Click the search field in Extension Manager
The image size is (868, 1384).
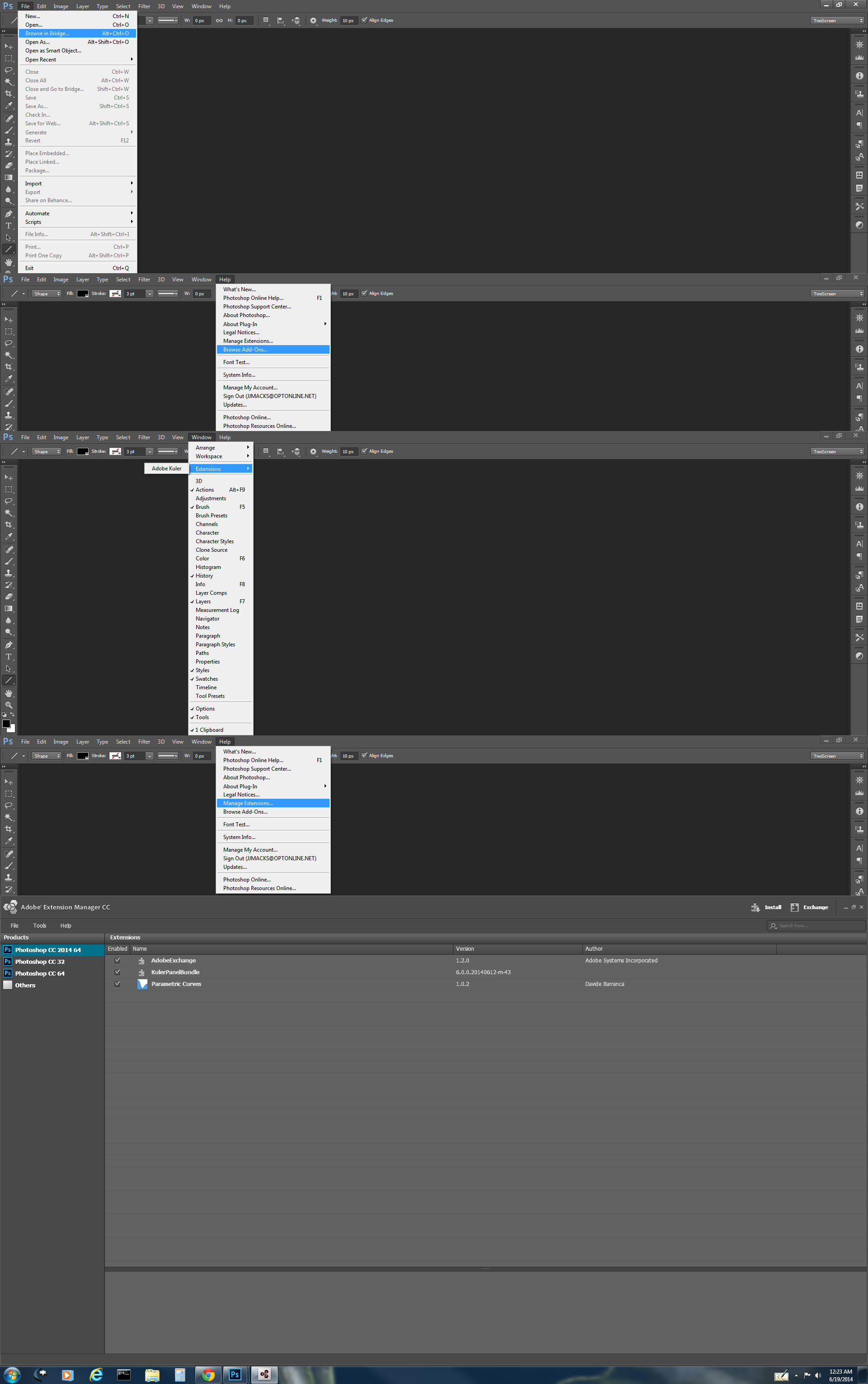(x=815, y=925)
